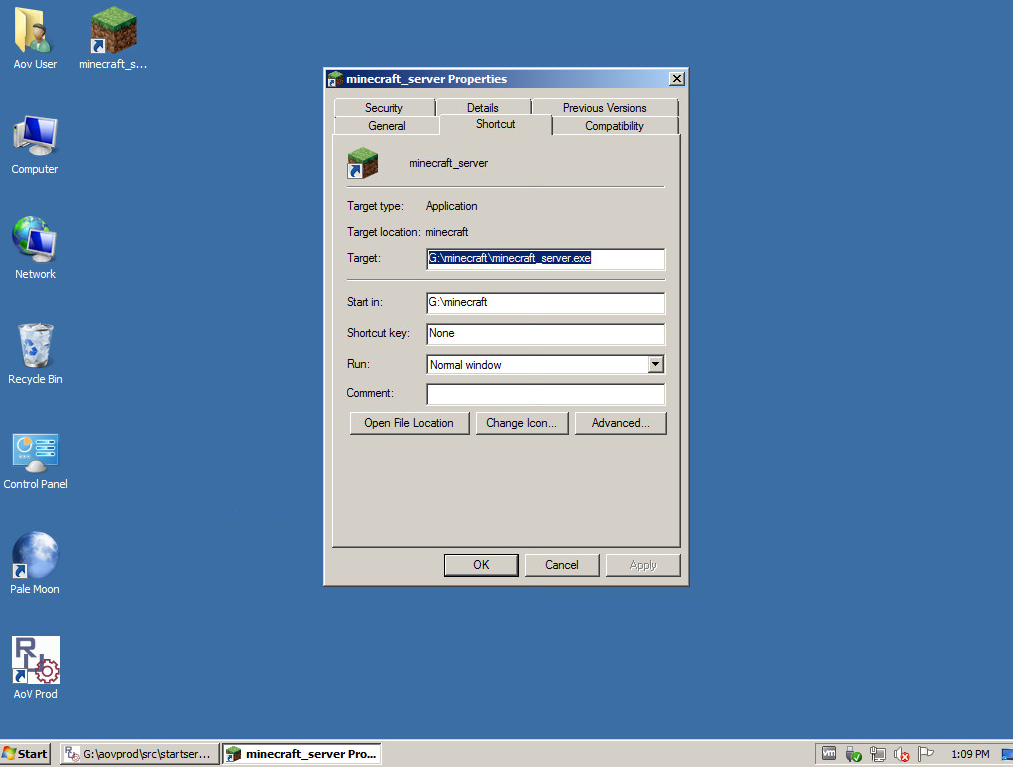This screenshot has width=1013, height=767.
Task: Close the minecraft_server Properties dialog
Action: (x=676, y=79)
